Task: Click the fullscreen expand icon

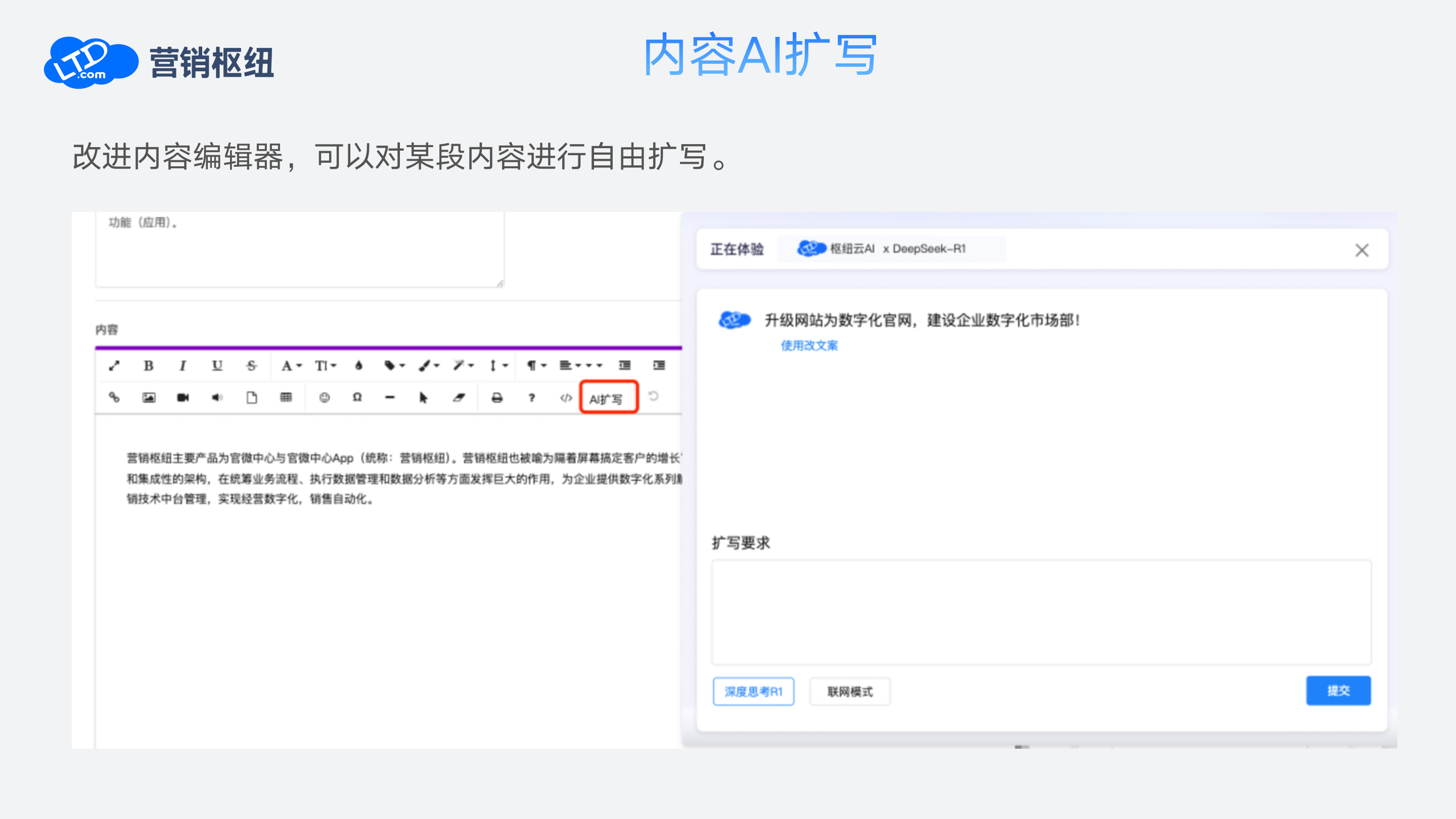Action: coord(114,366)
